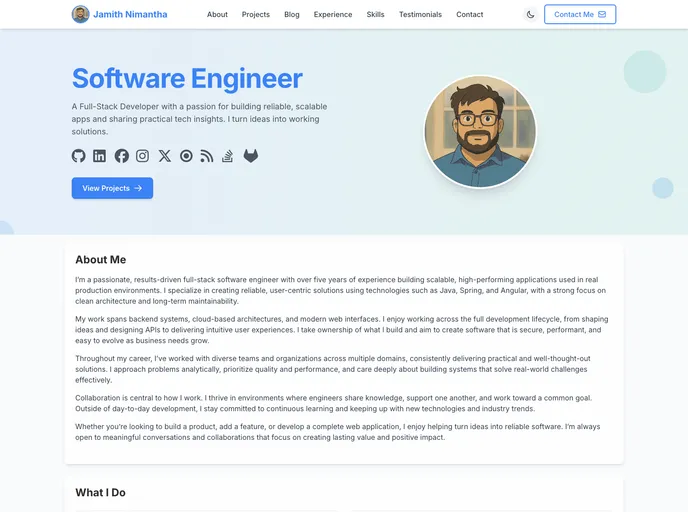Image resolution: width=688 pixels, height=512 pixels.
Task: Navigate to the Blog section
Action: (x=292, y=15)
